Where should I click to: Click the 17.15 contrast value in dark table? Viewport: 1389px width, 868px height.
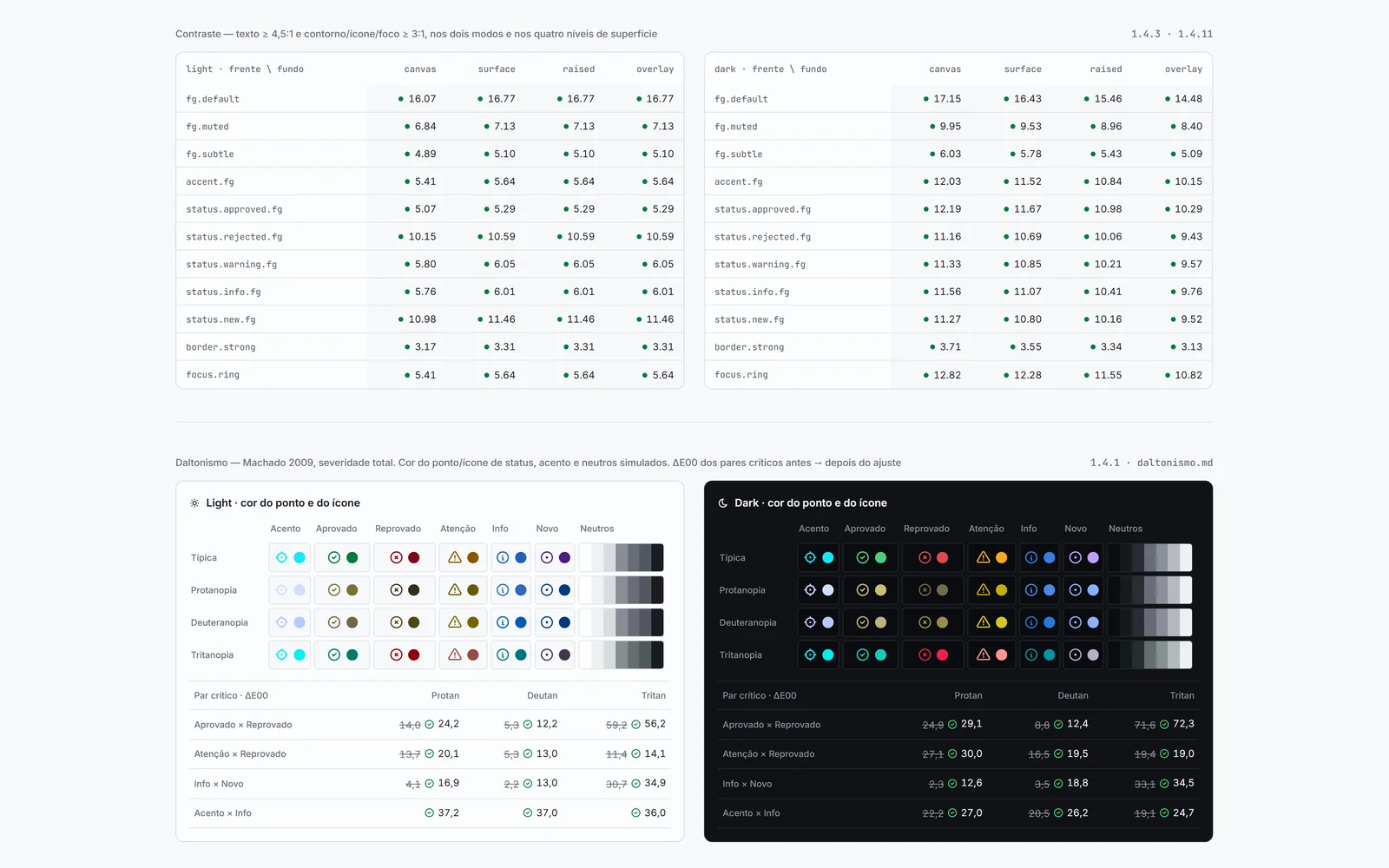(947, 99)
